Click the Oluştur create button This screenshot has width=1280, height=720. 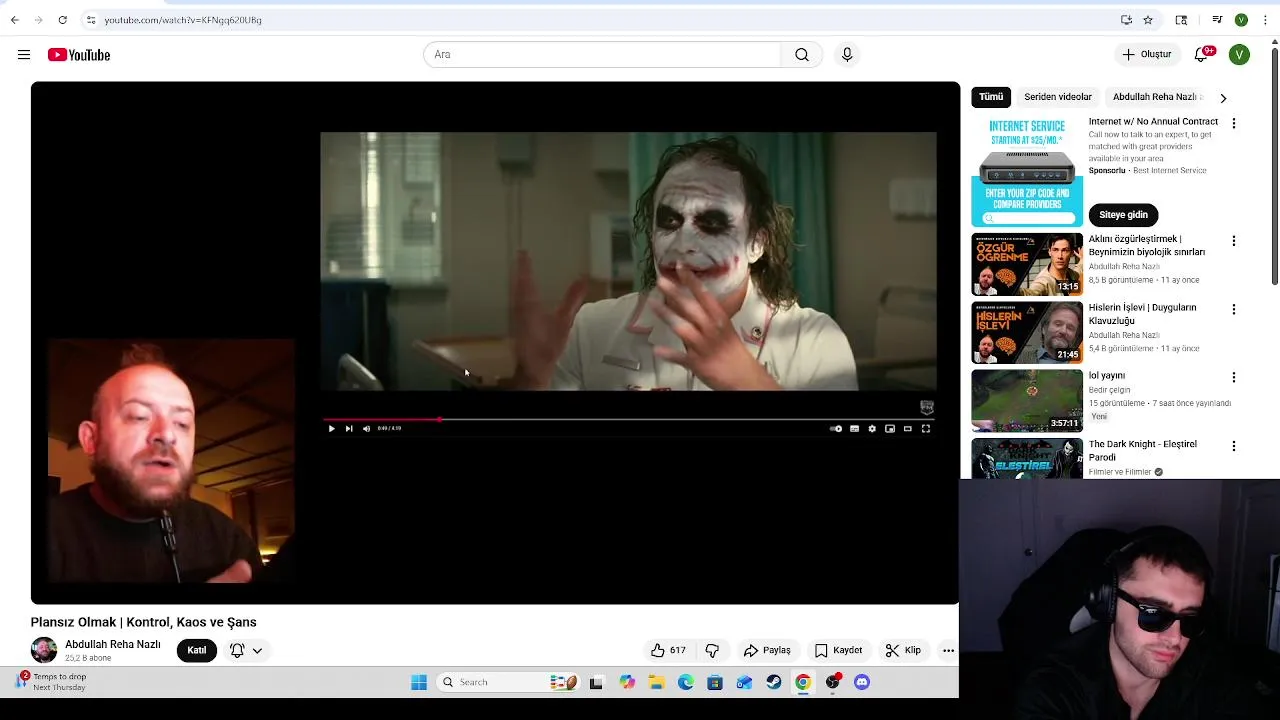pos(1146,55)
